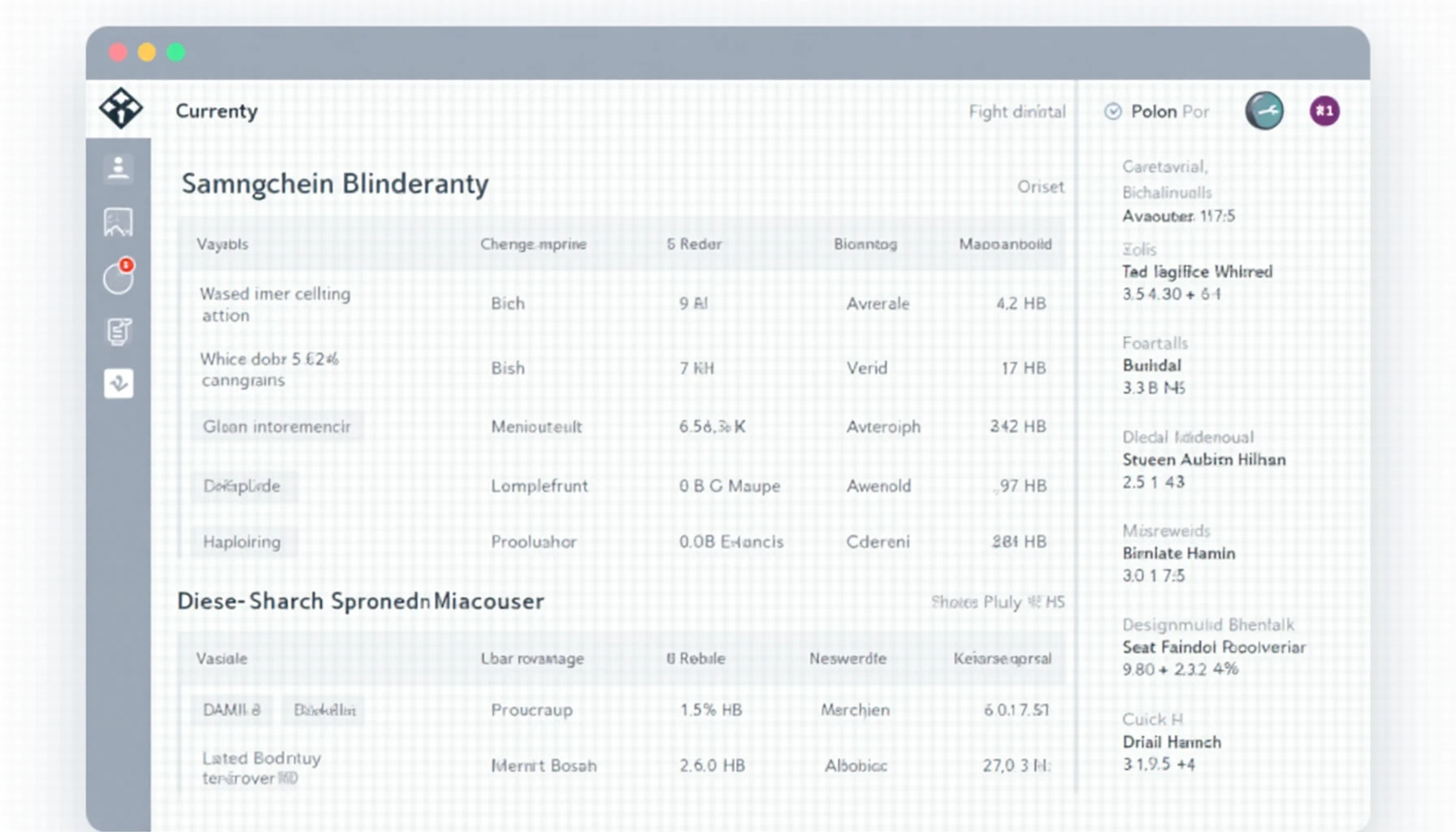Open the notifications circle with red badge
This screenshot has width=1456, height=832.
119,276
